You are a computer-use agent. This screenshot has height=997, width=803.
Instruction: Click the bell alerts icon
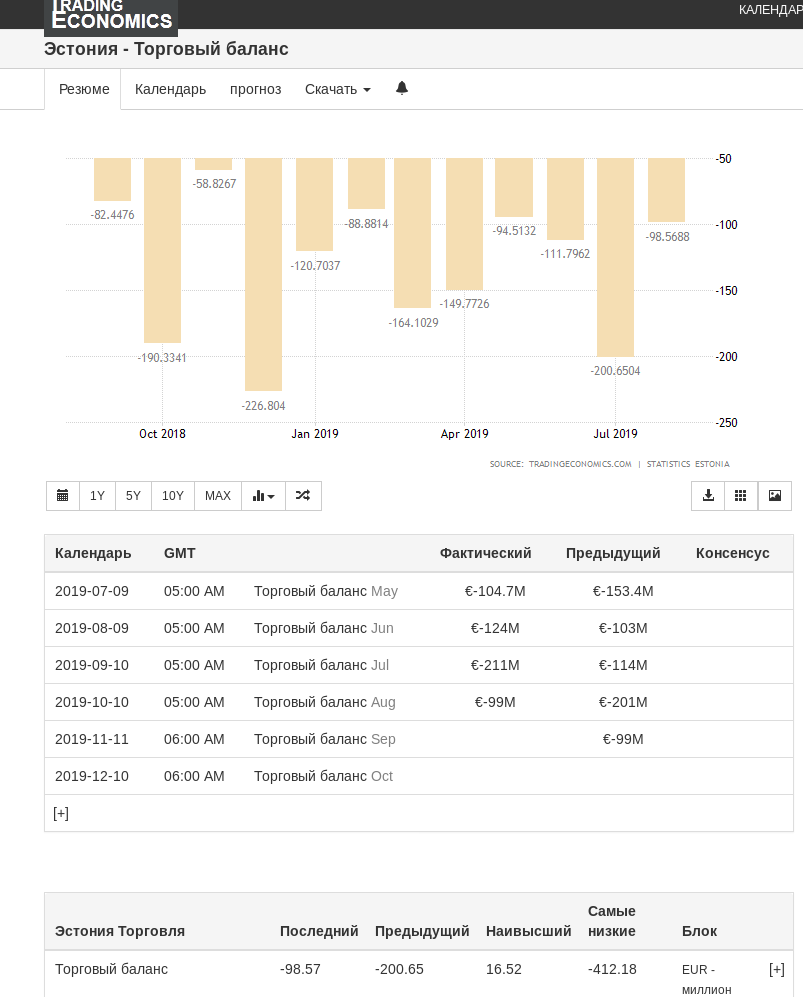click(402, 88)
